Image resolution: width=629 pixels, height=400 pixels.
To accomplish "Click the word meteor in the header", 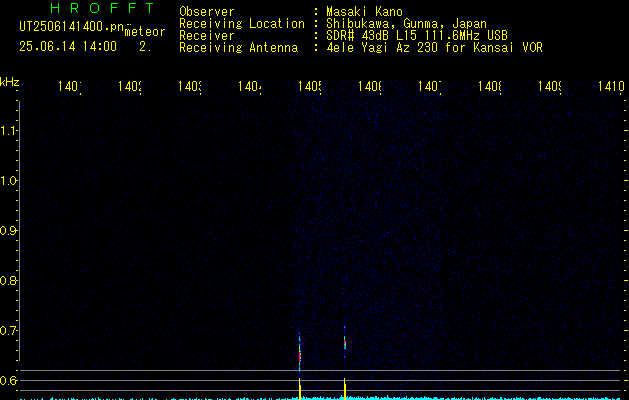I will point(145,32).
